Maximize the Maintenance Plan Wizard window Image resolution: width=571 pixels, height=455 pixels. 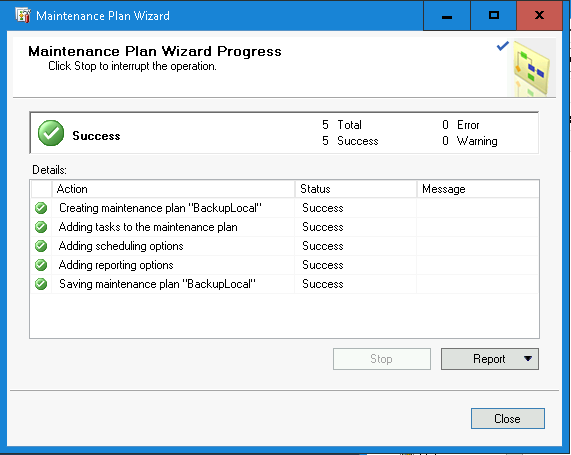[494, 15]
